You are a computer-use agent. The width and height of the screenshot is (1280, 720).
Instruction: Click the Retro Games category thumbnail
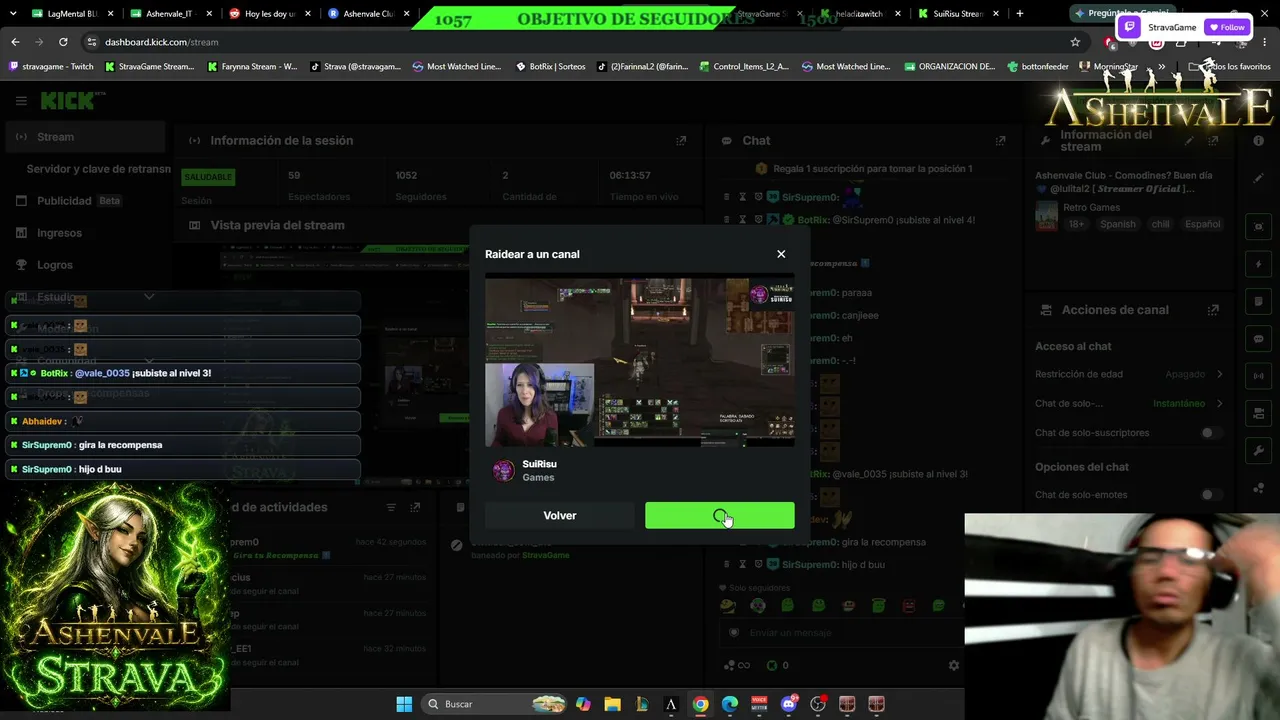pyautogui.click(x=1046, y=216)
